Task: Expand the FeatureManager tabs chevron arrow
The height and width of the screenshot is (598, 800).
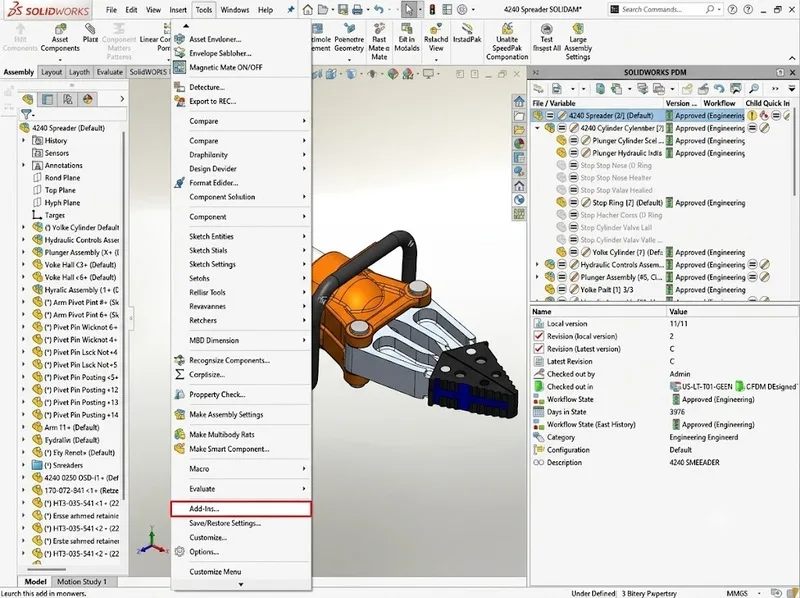Action: pyautogui.click(x=122, y=99)
